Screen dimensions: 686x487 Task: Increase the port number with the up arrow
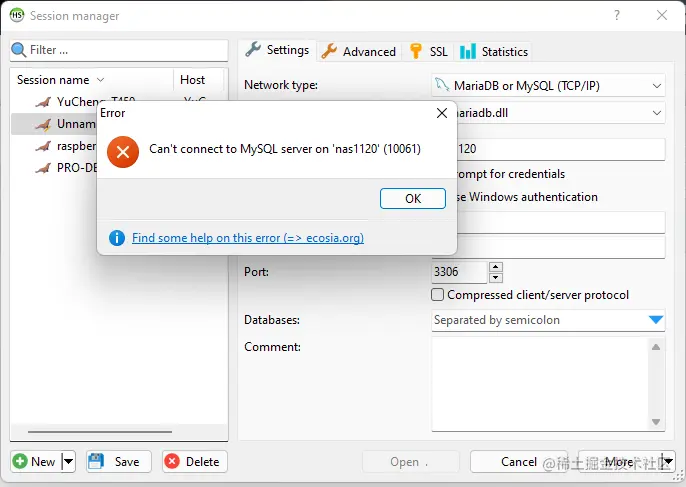pyautogui.click(x=495, y=267)
